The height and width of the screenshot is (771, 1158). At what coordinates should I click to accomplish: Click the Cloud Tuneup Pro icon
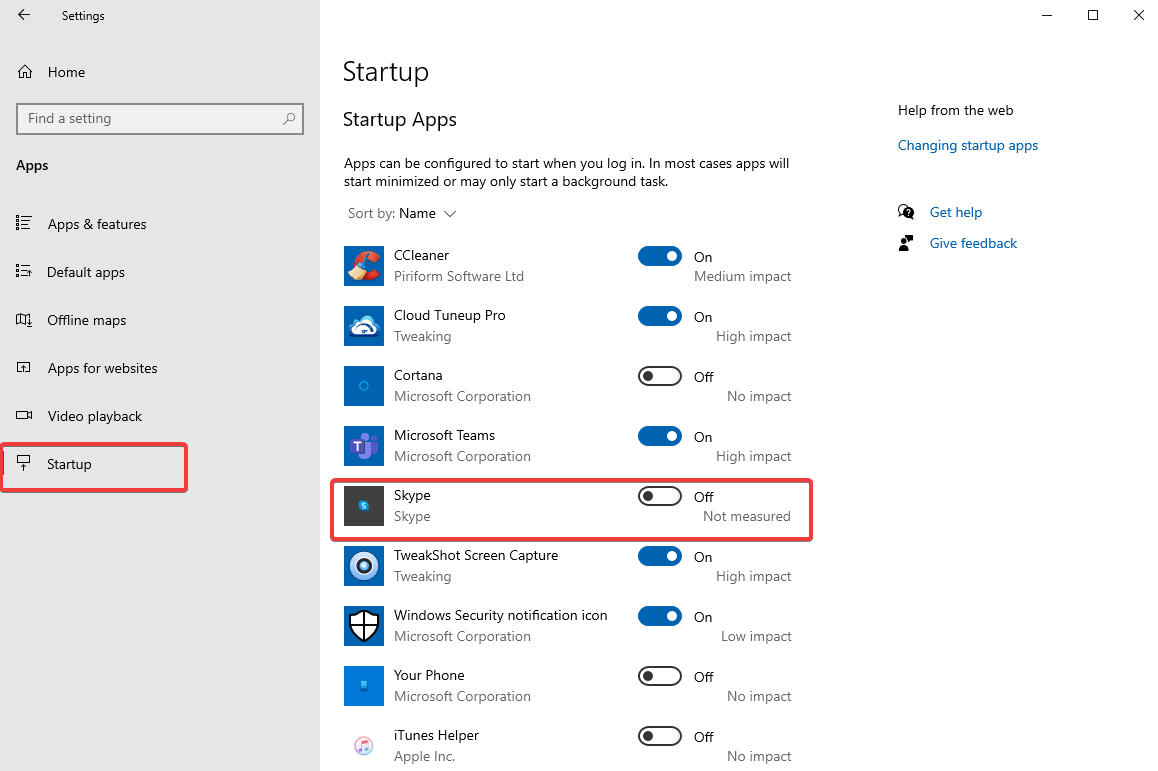[363, 326]
